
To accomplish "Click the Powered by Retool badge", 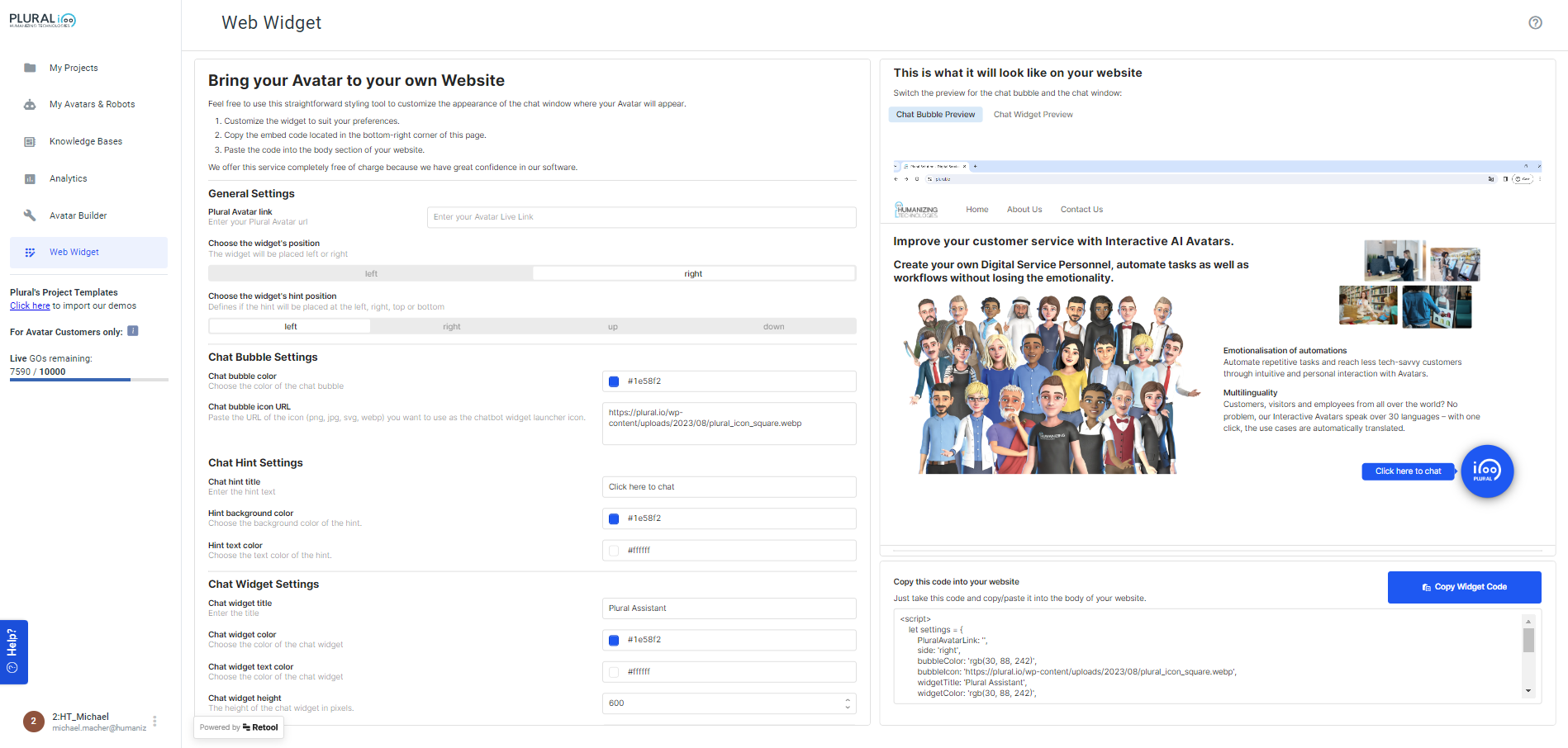I will click(x=239, y=727).
